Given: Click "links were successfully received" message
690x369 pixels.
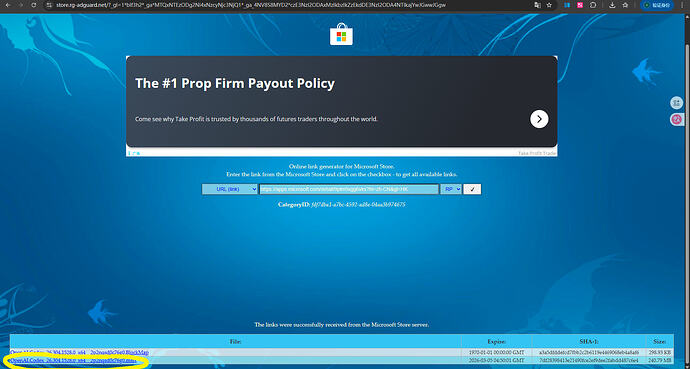Looking at the screenshot, I should point(341,325).
